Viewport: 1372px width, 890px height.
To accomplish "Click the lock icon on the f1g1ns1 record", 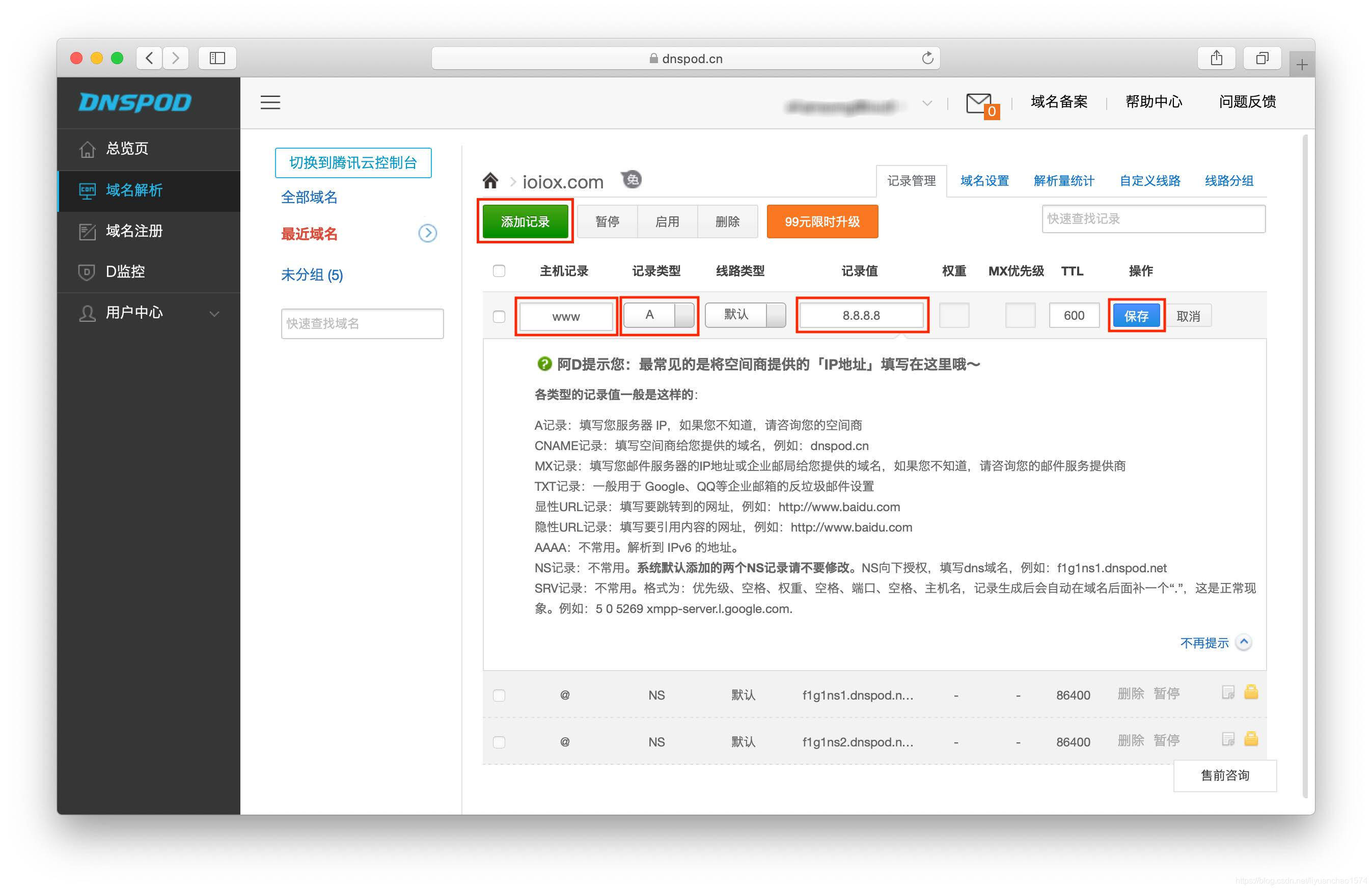I will [x=1251, y=692].
